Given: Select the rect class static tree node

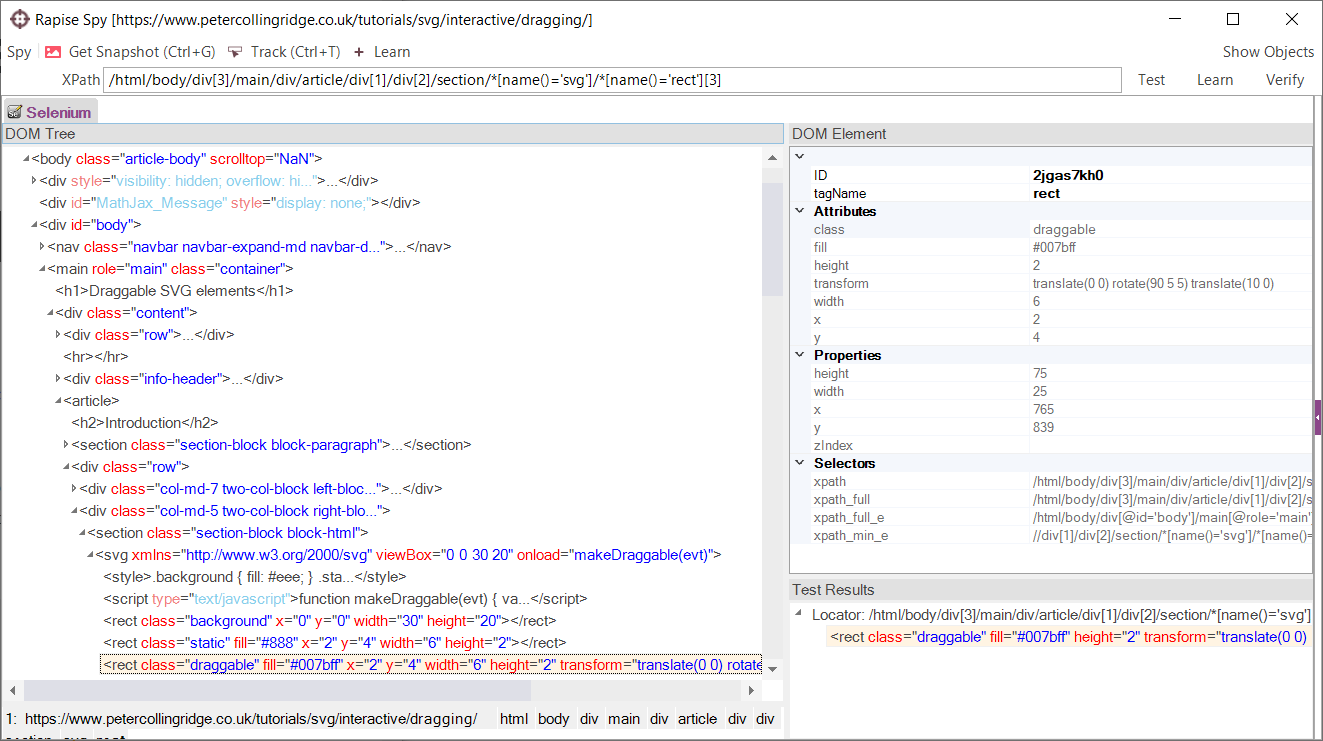Looking at the screenshot, I should pyautogui.click(x=335, y=643).
